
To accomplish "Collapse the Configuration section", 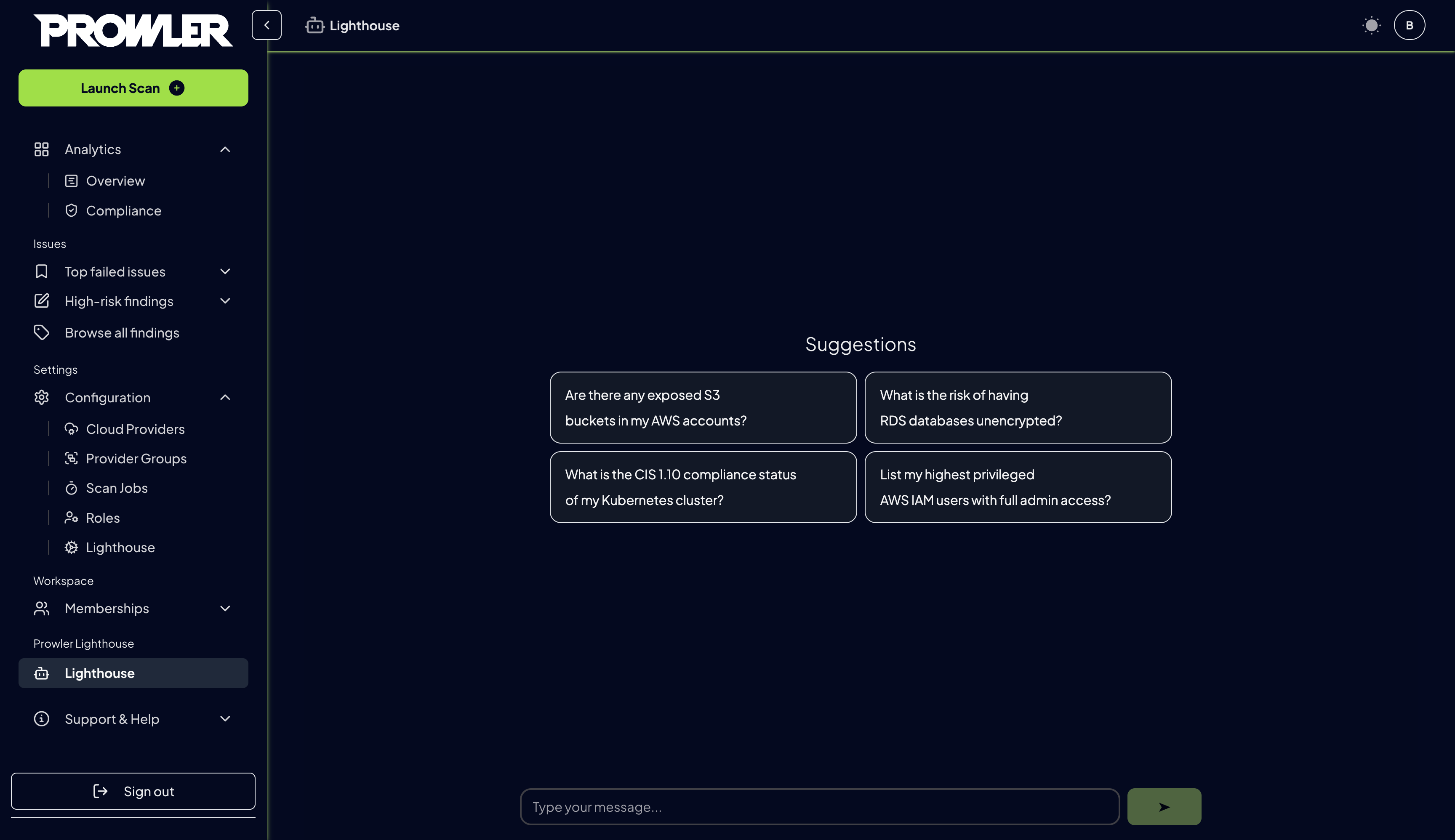I will coord(225,398).
